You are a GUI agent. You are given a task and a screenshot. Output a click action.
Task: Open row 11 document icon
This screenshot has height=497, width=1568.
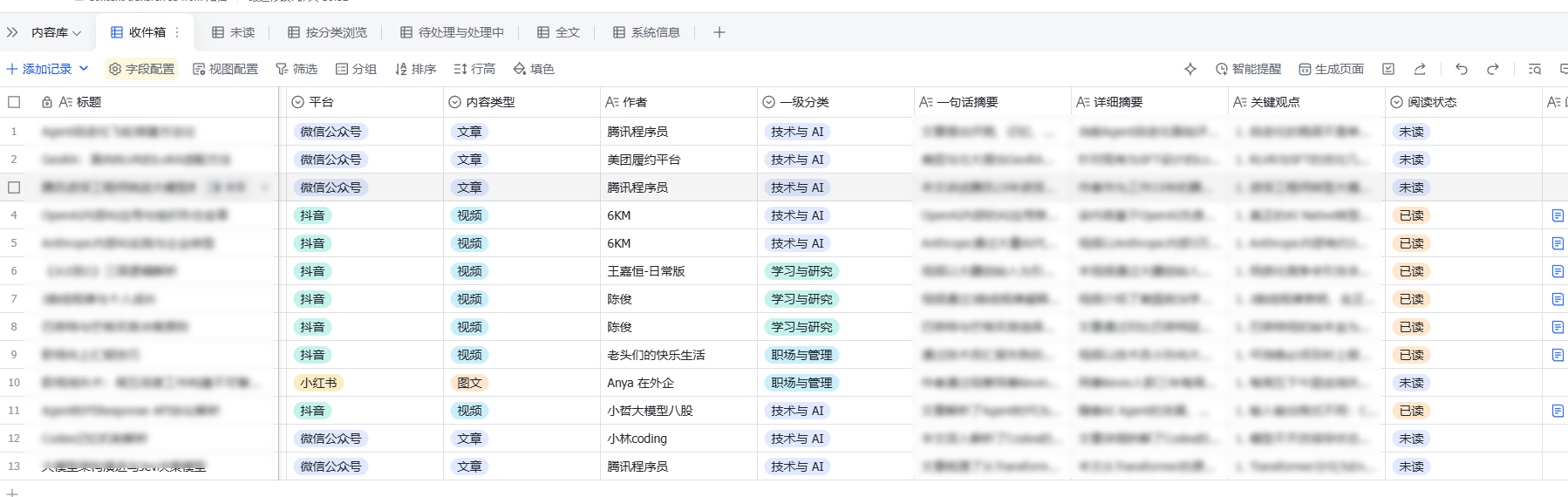[1558, 411]
